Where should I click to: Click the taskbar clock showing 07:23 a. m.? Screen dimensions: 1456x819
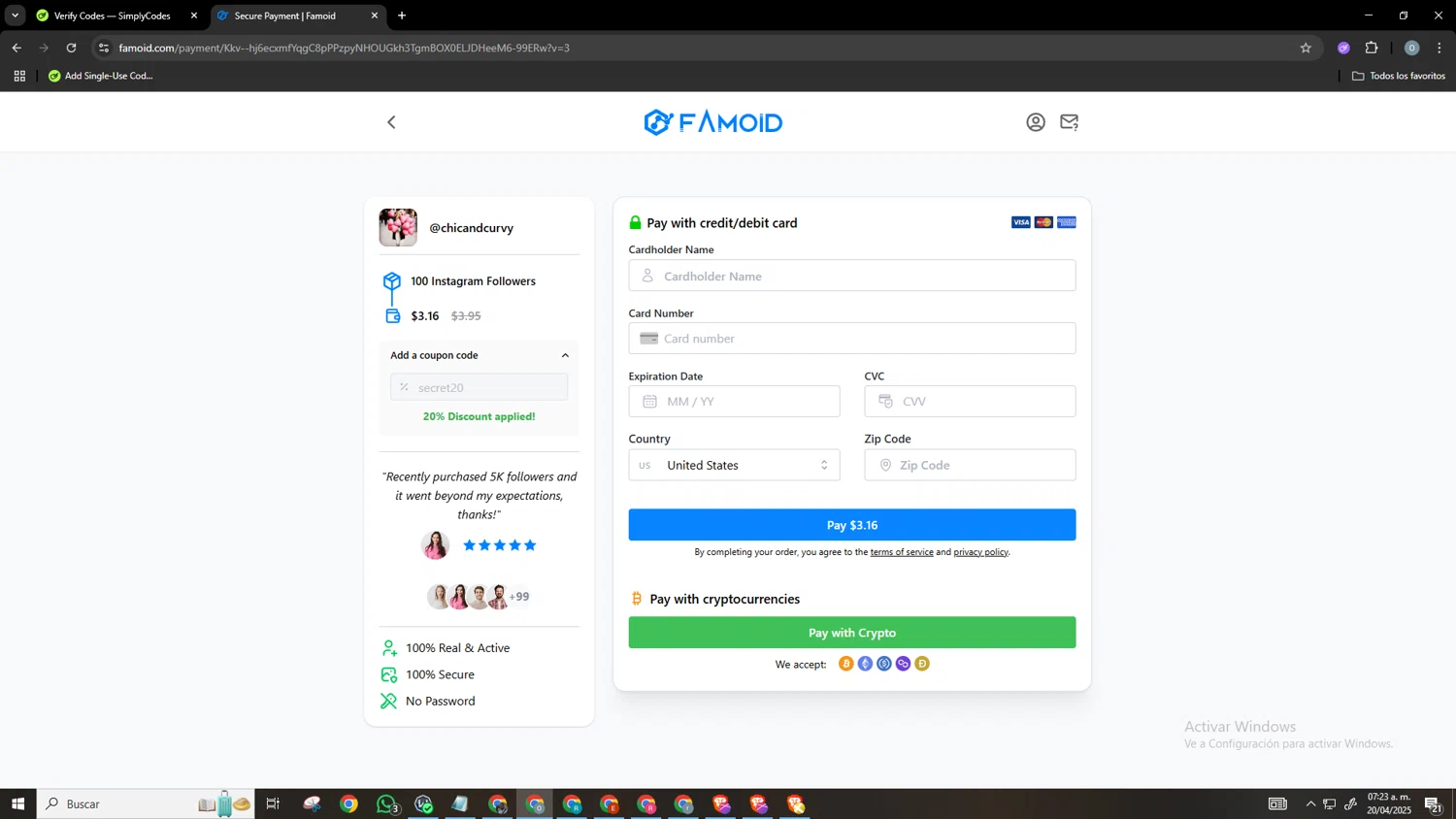click(x=1389, y=803)
